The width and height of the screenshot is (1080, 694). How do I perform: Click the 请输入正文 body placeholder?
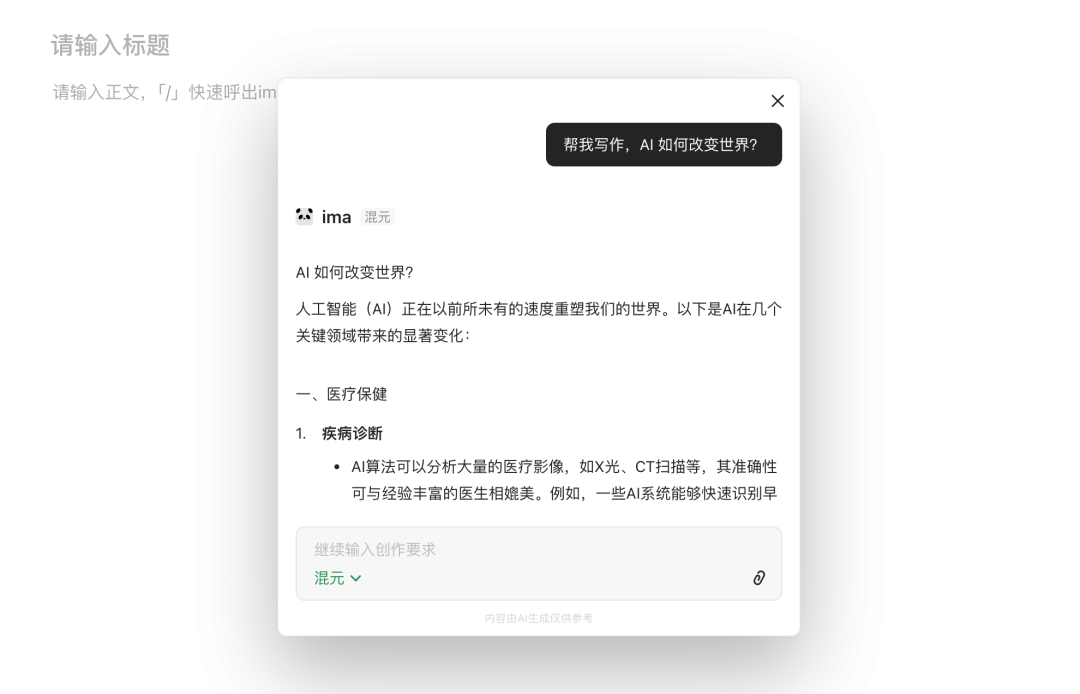[x=165, y=92]
